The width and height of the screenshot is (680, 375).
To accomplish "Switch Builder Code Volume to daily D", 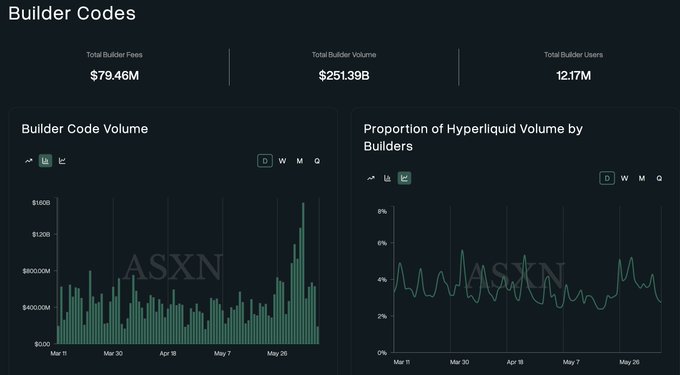I will (x=265, y=161).
